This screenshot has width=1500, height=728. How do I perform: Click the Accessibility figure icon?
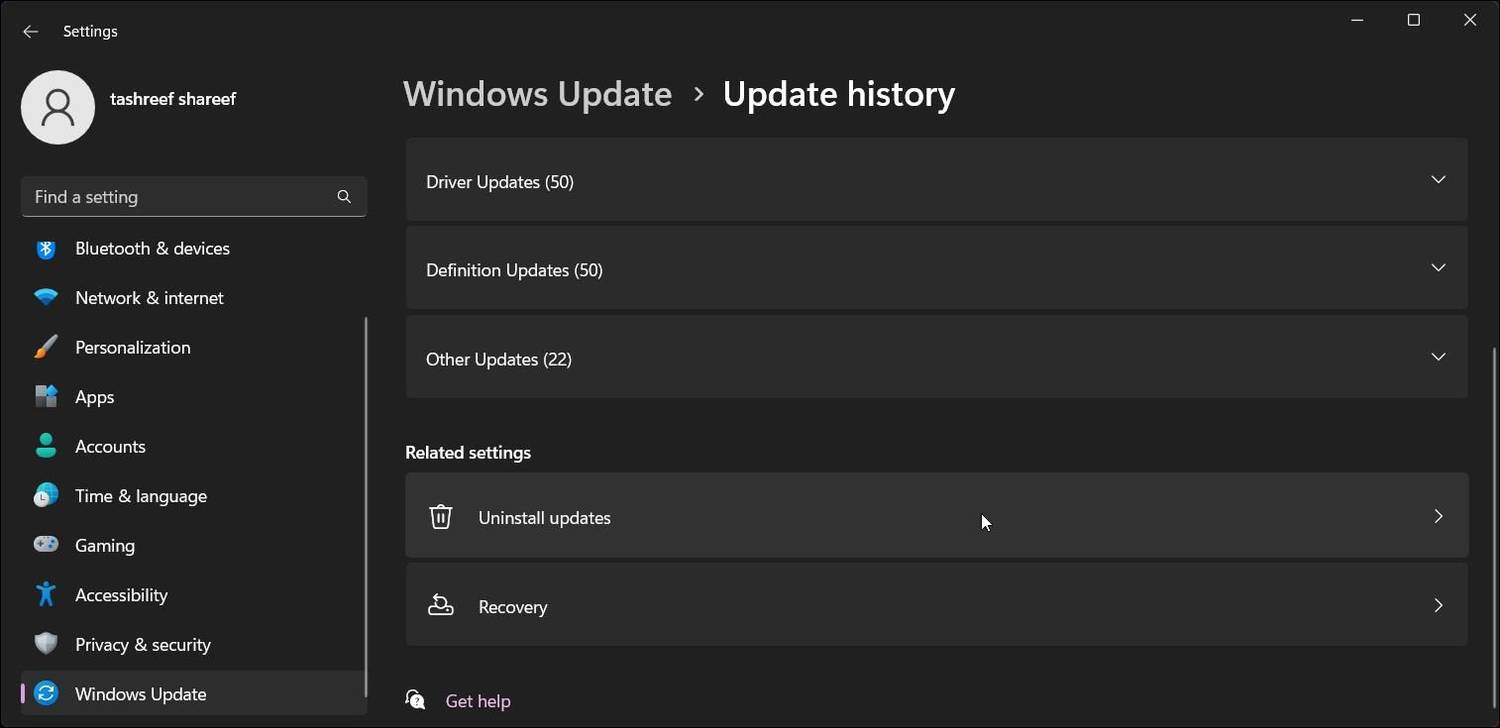pyautogui.click(x=46, y=595)
